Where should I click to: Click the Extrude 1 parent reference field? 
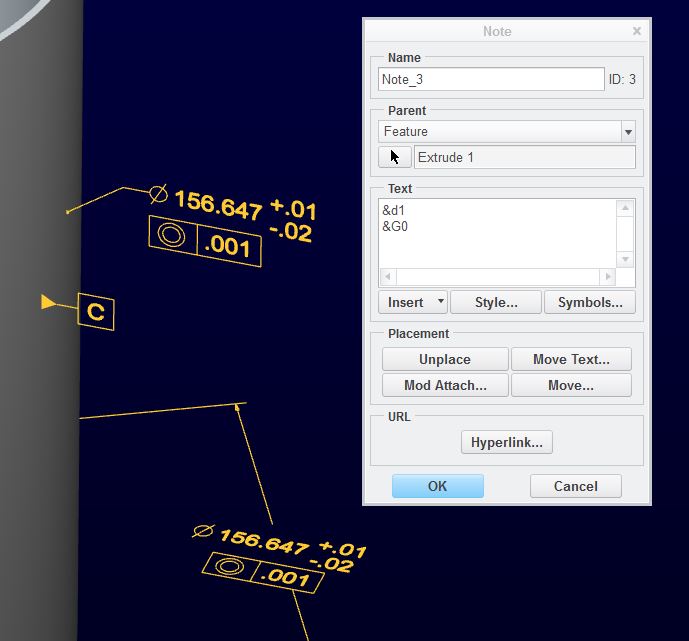(x=525, y=157)
